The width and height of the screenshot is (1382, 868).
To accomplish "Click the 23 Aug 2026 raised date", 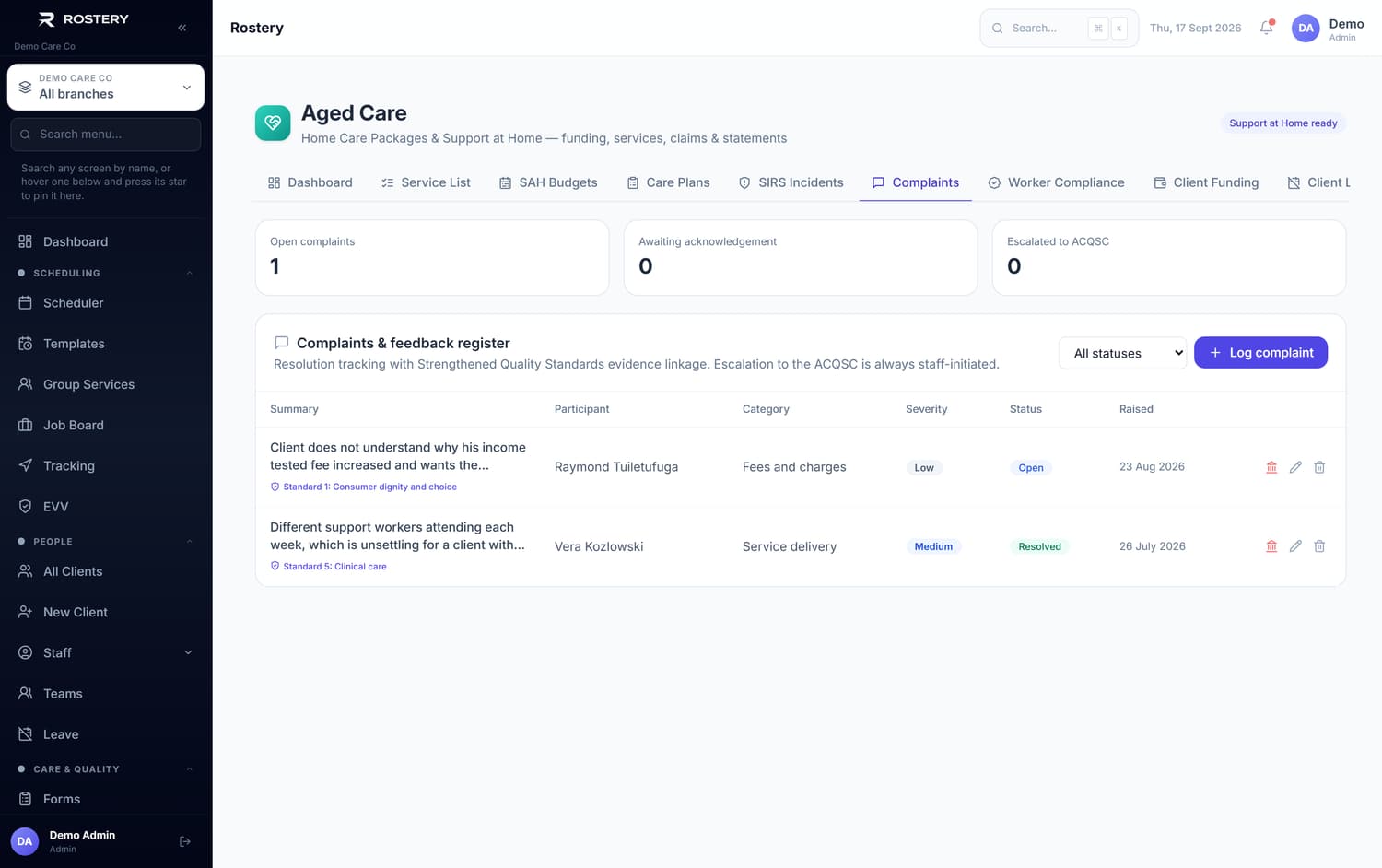I will pyautogui.click(x=1152, y=466).
